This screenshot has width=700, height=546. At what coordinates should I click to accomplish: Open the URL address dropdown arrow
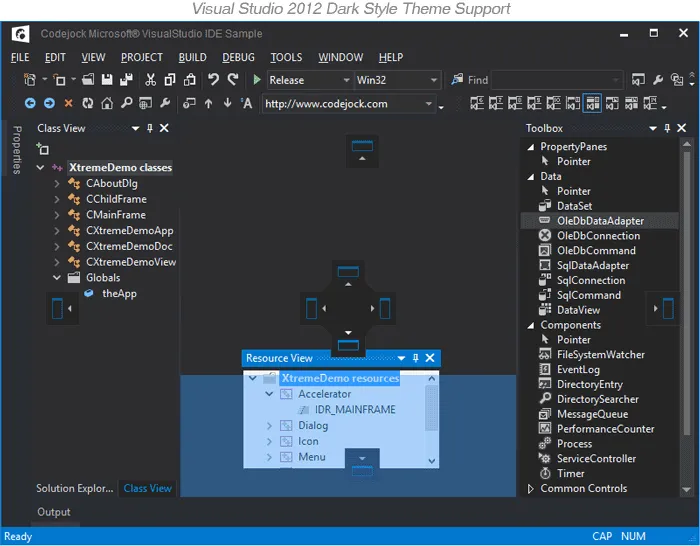tap(429, 104)
